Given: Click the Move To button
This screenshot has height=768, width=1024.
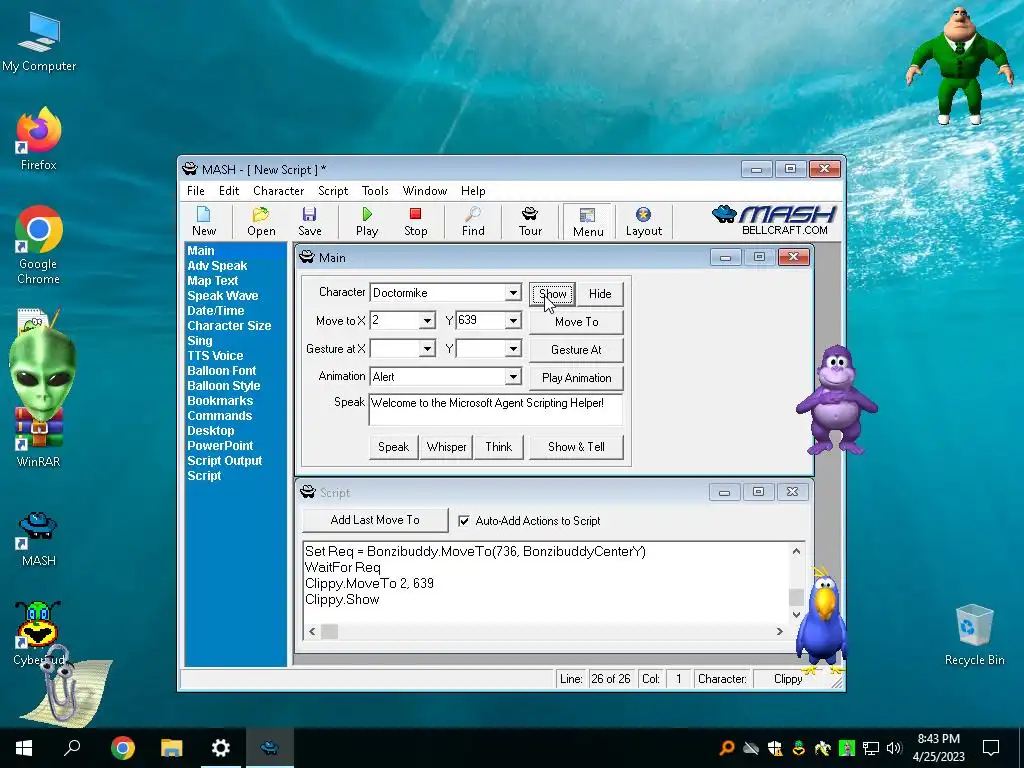Looking at the screenshot, I should 576,322.
